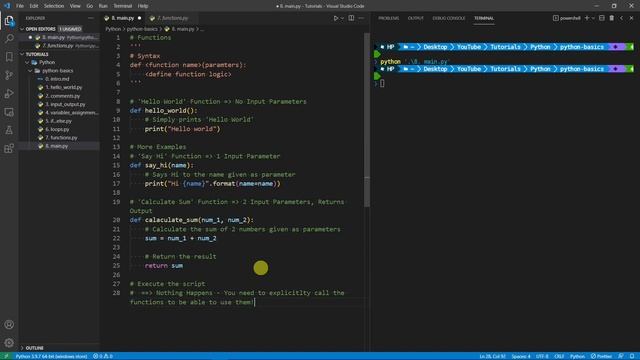Open the Help menu

point(143,6)
